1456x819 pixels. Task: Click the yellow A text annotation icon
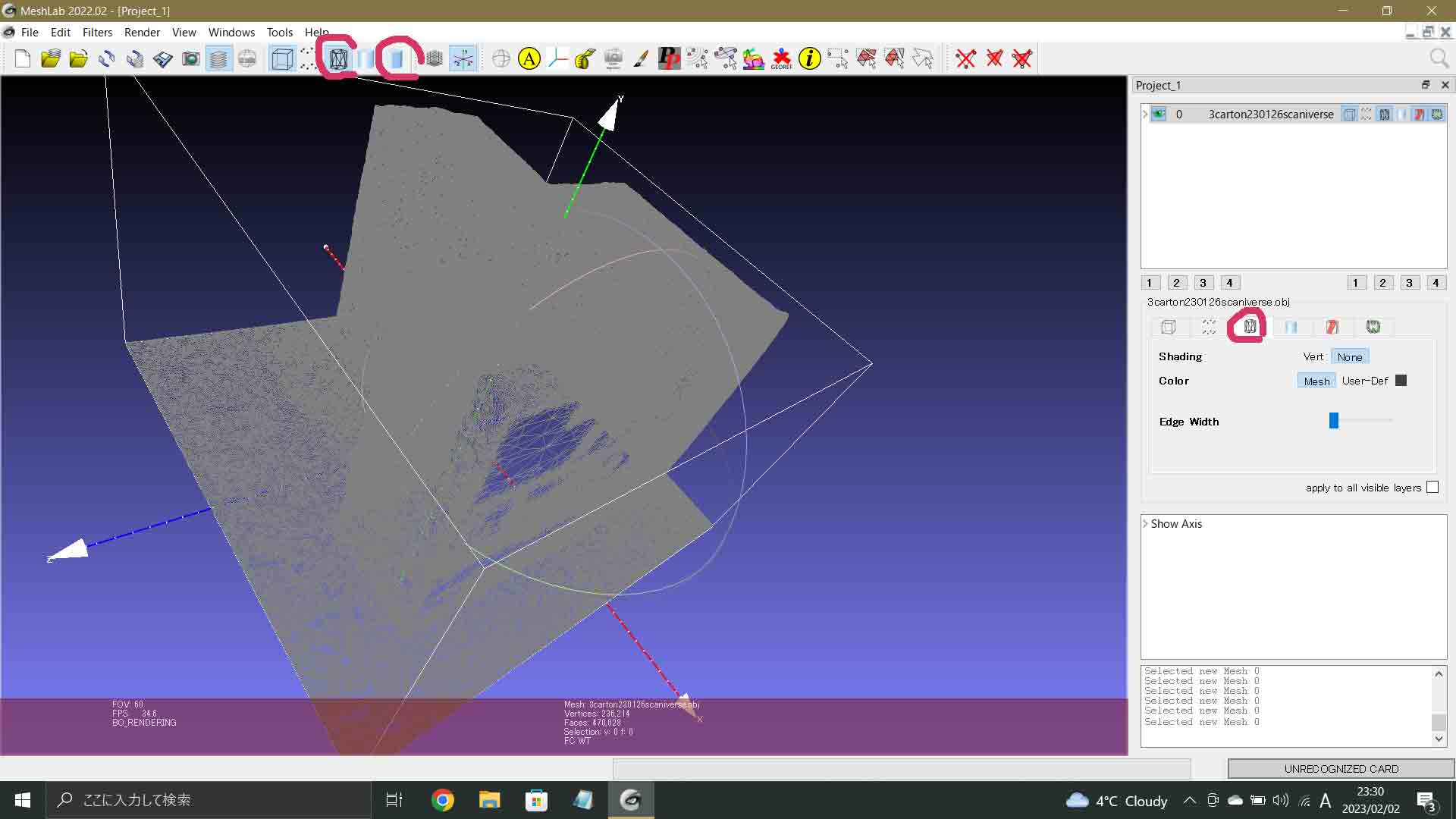(x=529, y=58)
